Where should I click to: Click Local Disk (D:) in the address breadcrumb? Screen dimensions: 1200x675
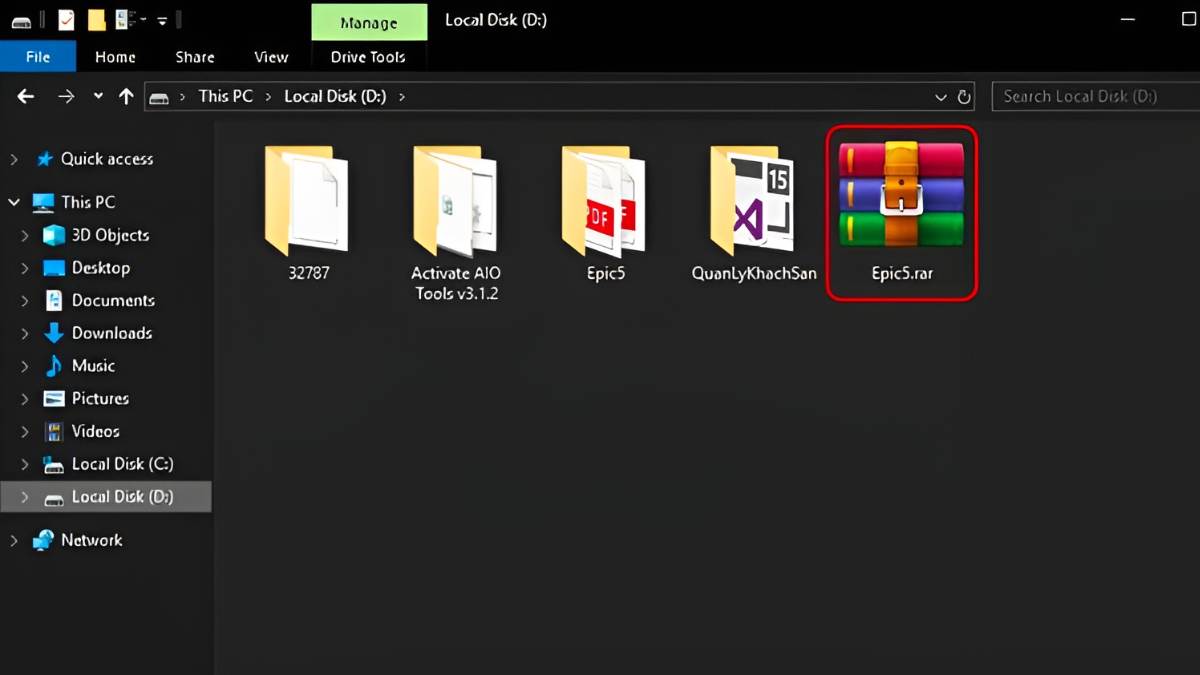(335, 96)
